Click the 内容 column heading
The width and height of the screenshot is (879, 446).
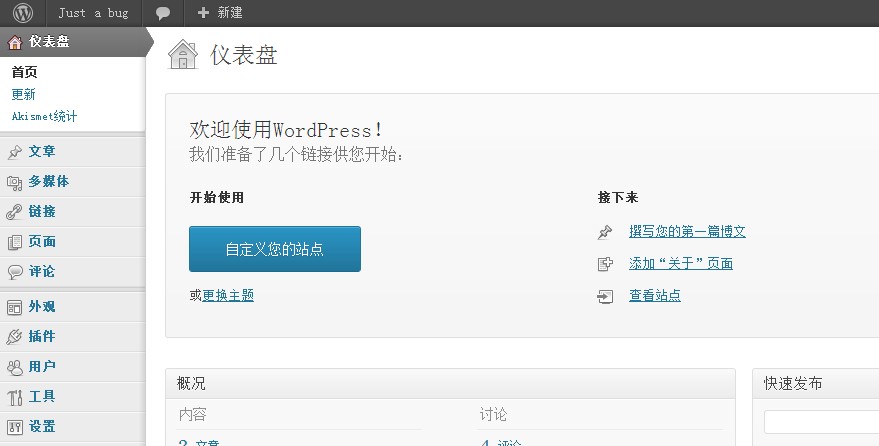[x=193, y=415]
